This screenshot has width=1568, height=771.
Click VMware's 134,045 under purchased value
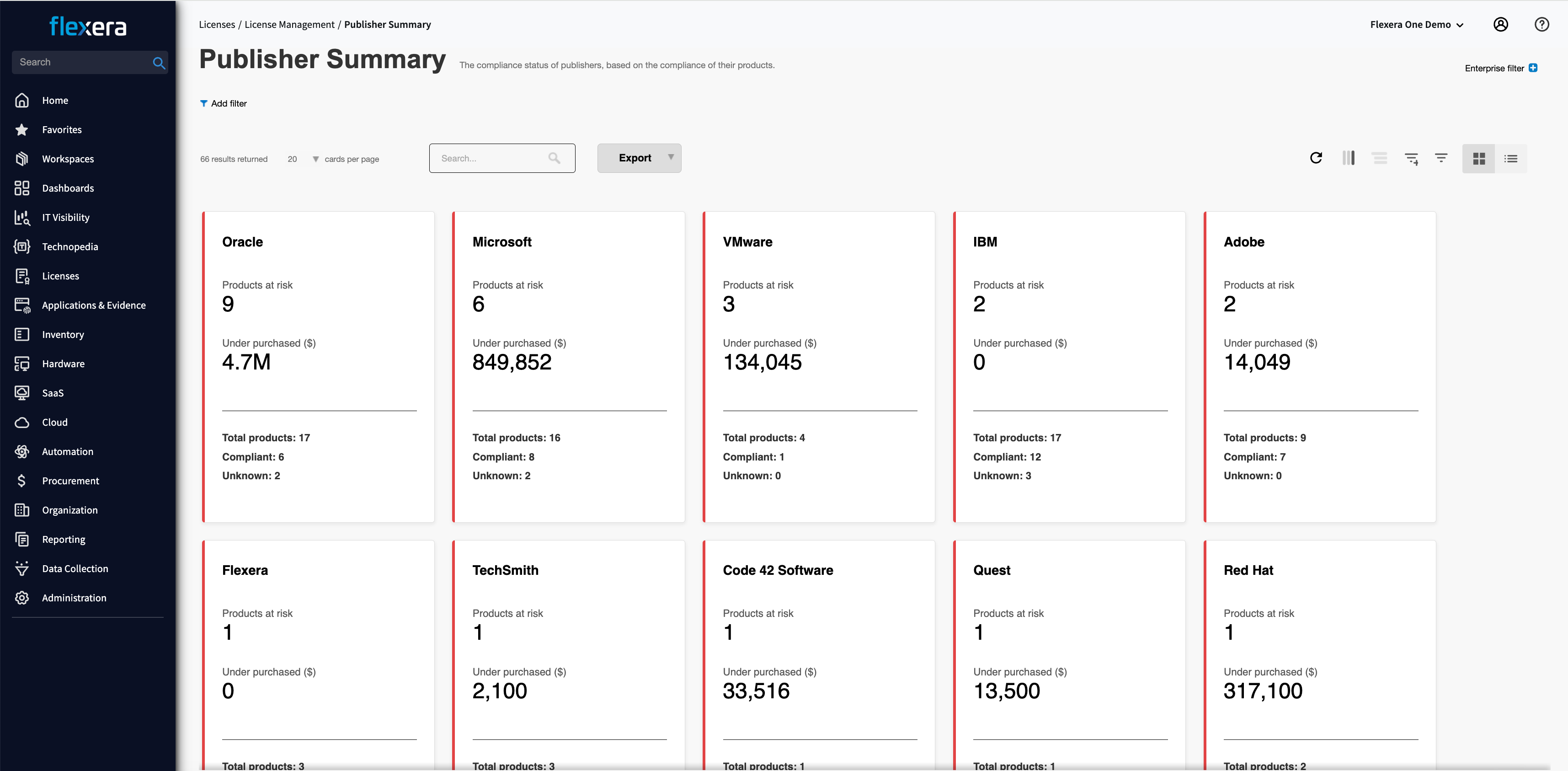point(762,362)
